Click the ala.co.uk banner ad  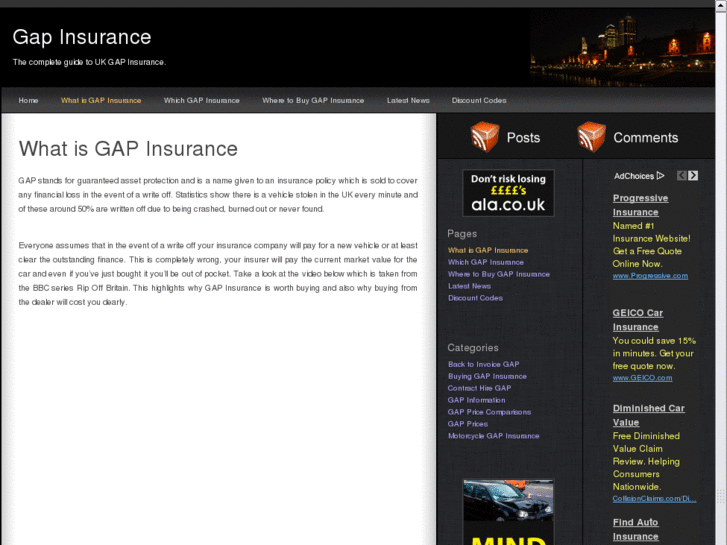click(508, 193)
